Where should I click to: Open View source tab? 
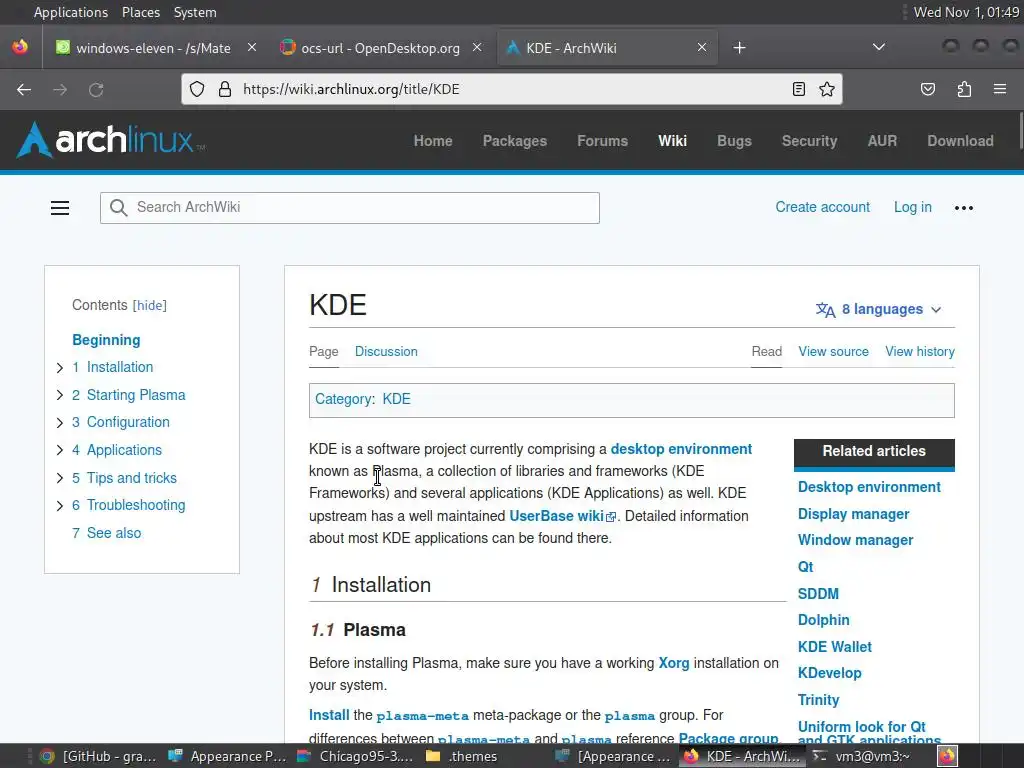pyautogui.click(x=833, y=351)
